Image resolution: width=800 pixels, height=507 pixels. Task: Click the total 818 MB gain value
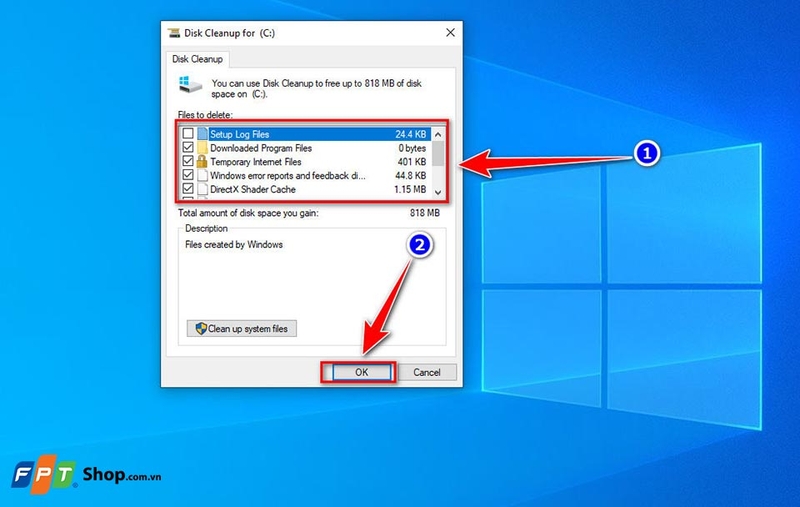coord(424,213)
